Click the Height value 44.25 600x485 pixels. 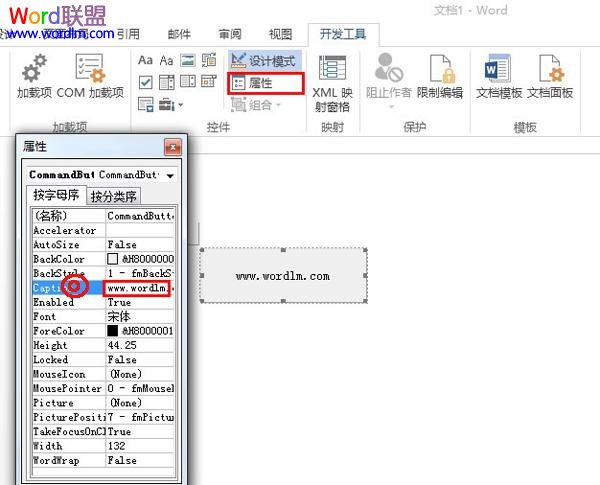(140, 345)
